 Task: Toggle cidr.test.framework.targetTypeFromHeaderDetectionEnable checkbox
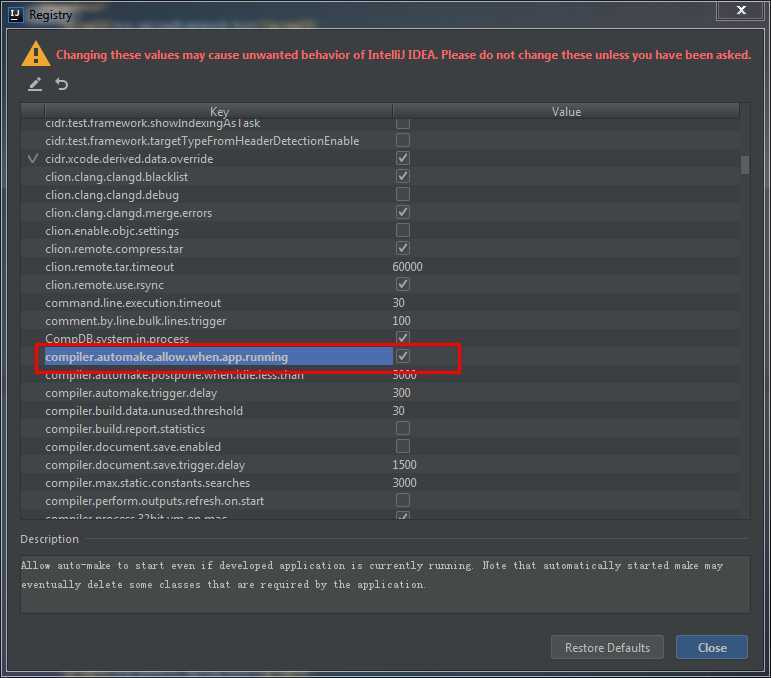pos(402,141)
